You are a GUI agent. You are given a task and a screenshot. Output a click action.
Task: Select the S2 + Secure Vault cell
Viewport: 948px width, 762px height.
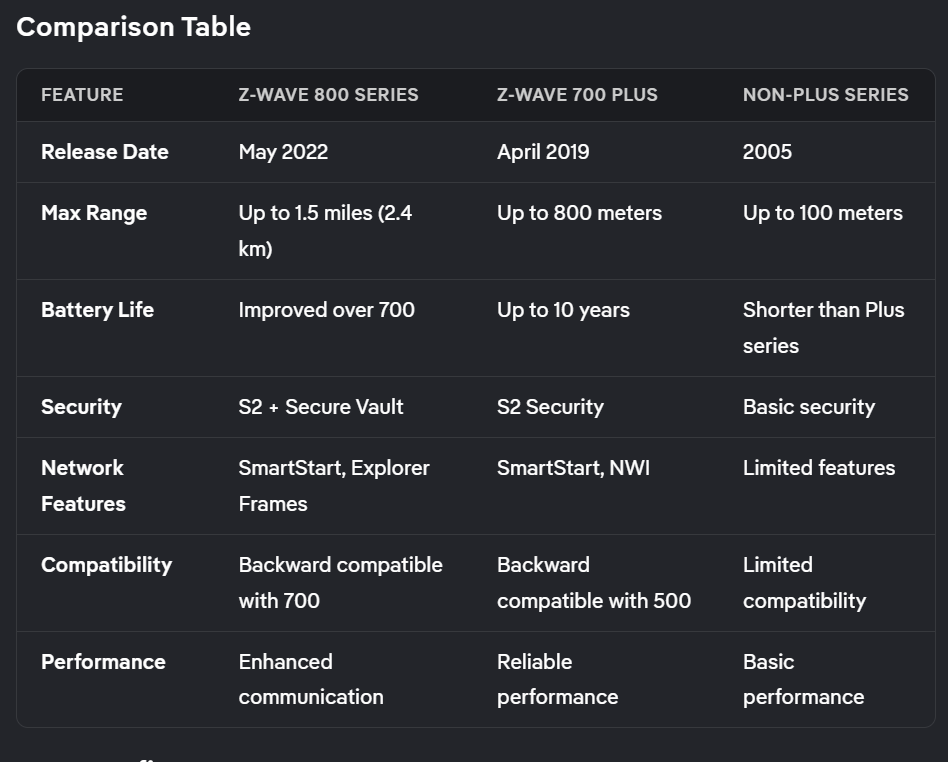click(321, 407)
